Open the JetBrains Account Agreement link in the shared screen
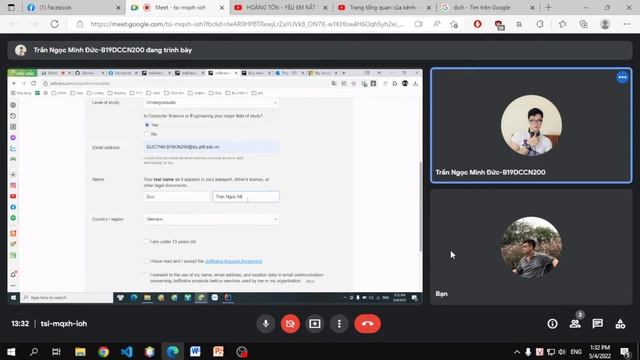Image resolution: width=640 pixels, height=360 pixels. 233,261
